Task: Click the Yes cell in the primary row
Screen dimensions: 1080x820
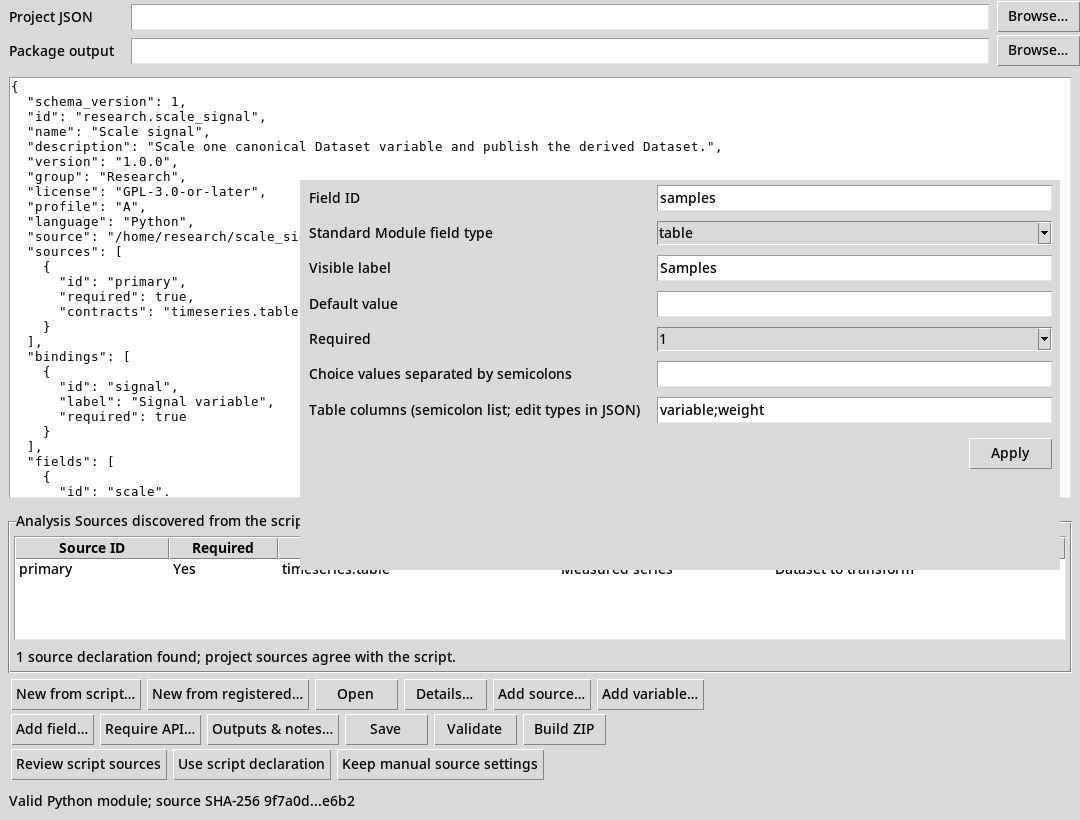Action: click(185, 569)
